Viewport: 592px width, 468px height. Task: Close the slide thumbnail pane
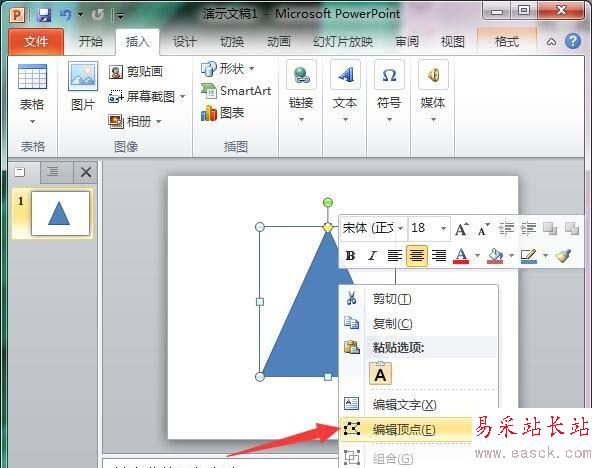[x=86, y=172]
